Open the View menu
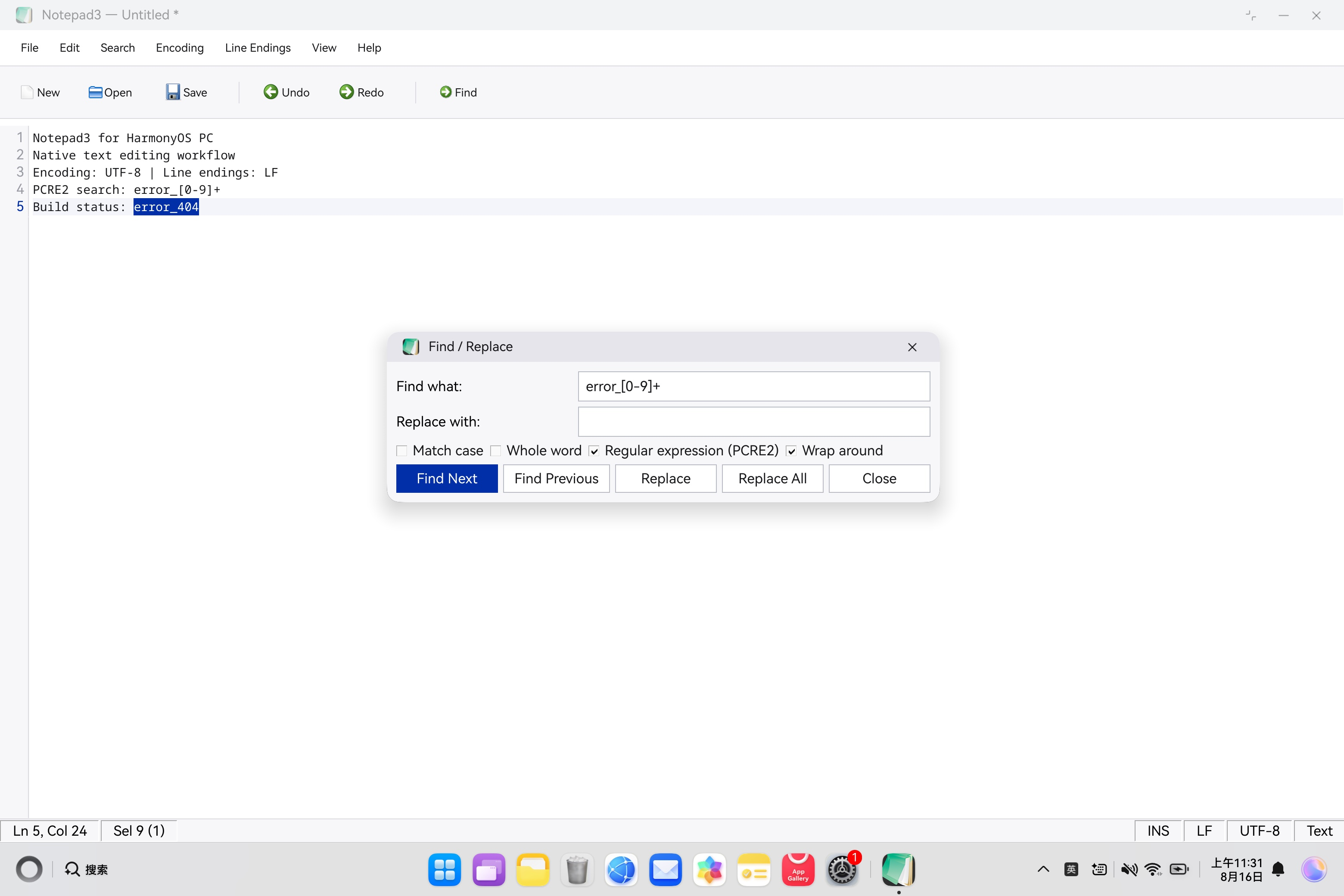The height and width of the screenshot is (896, 1344). (x=324, y=47)
